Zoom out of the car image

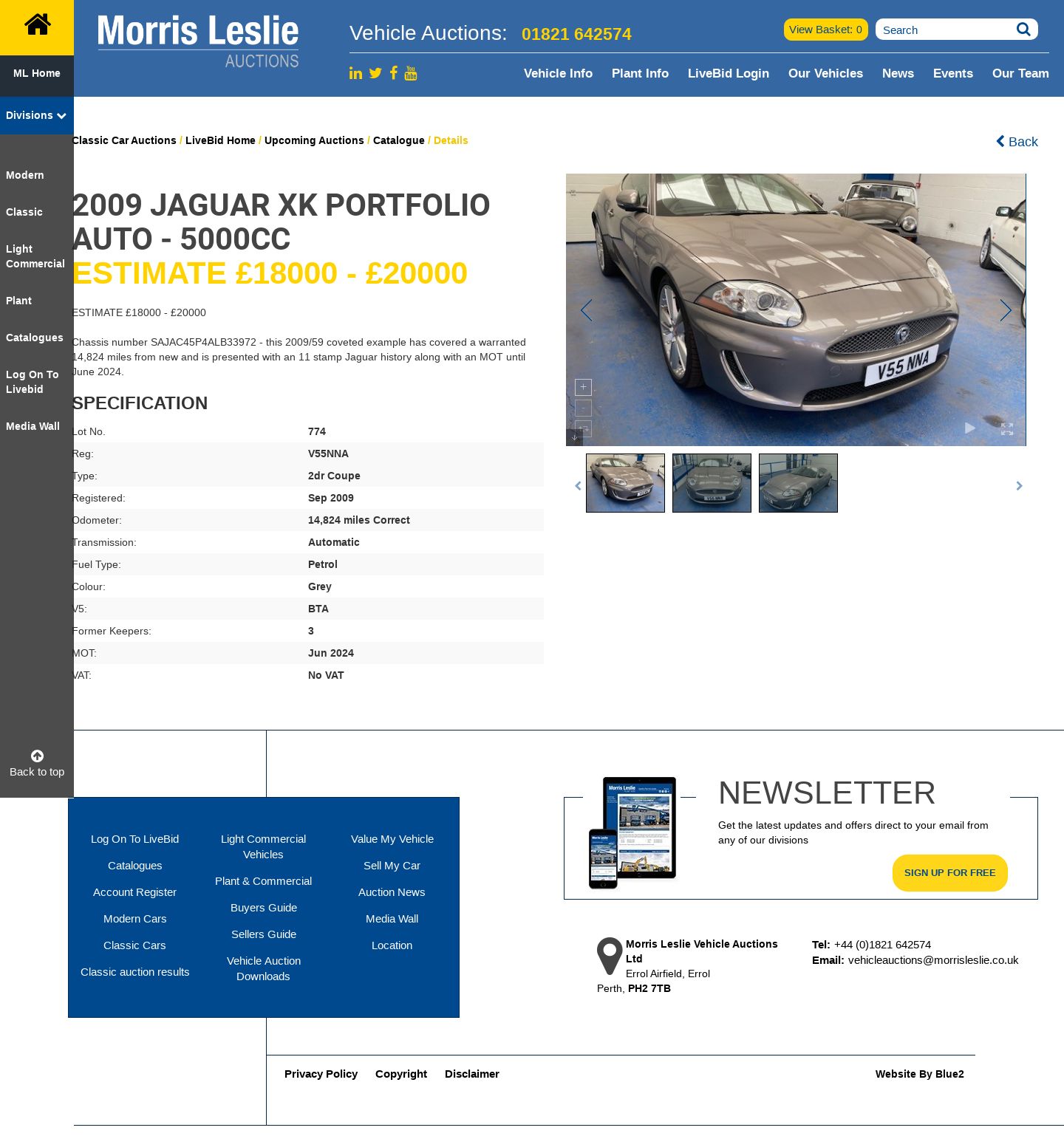pos(583,408)
